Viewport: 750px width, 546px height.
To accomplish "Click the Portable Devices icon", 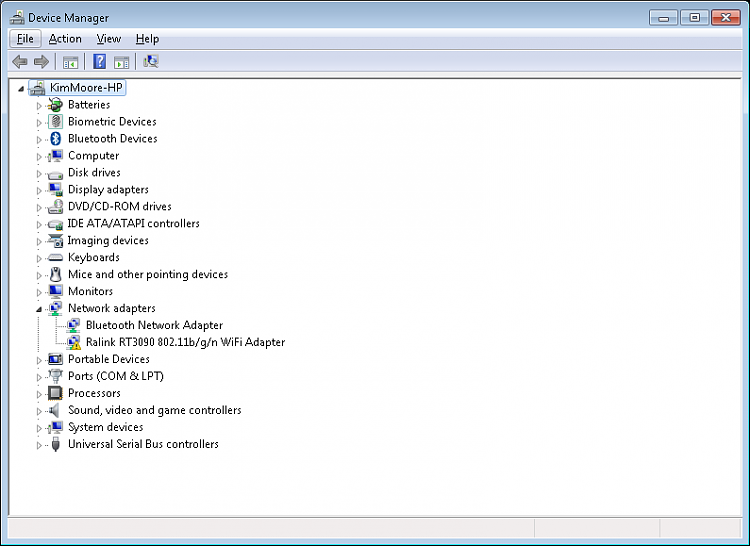I will (55, 359).
